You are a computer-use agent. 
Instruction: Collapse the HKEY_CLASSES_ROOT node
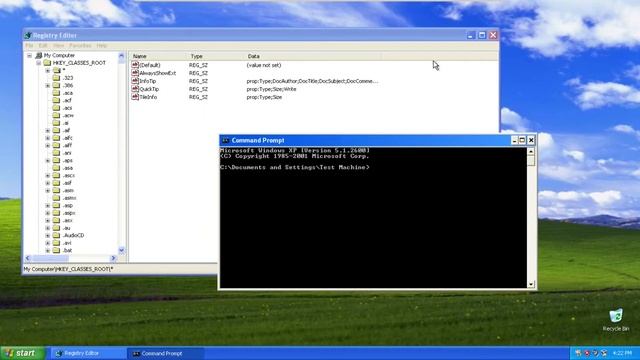tap(38, 63)
